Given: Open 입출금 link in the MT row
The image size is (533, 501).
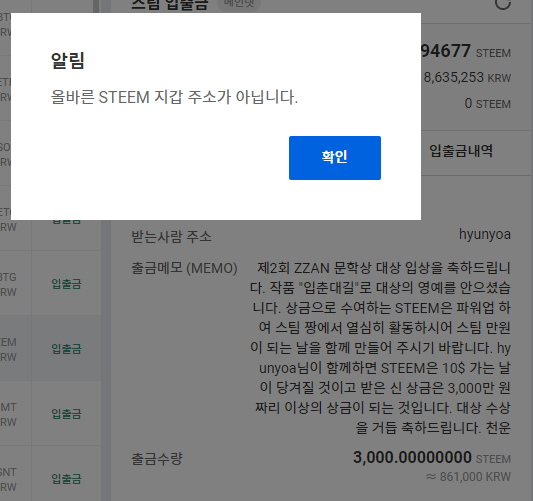Looking at the screenshot, I should [x=66, y=414].
